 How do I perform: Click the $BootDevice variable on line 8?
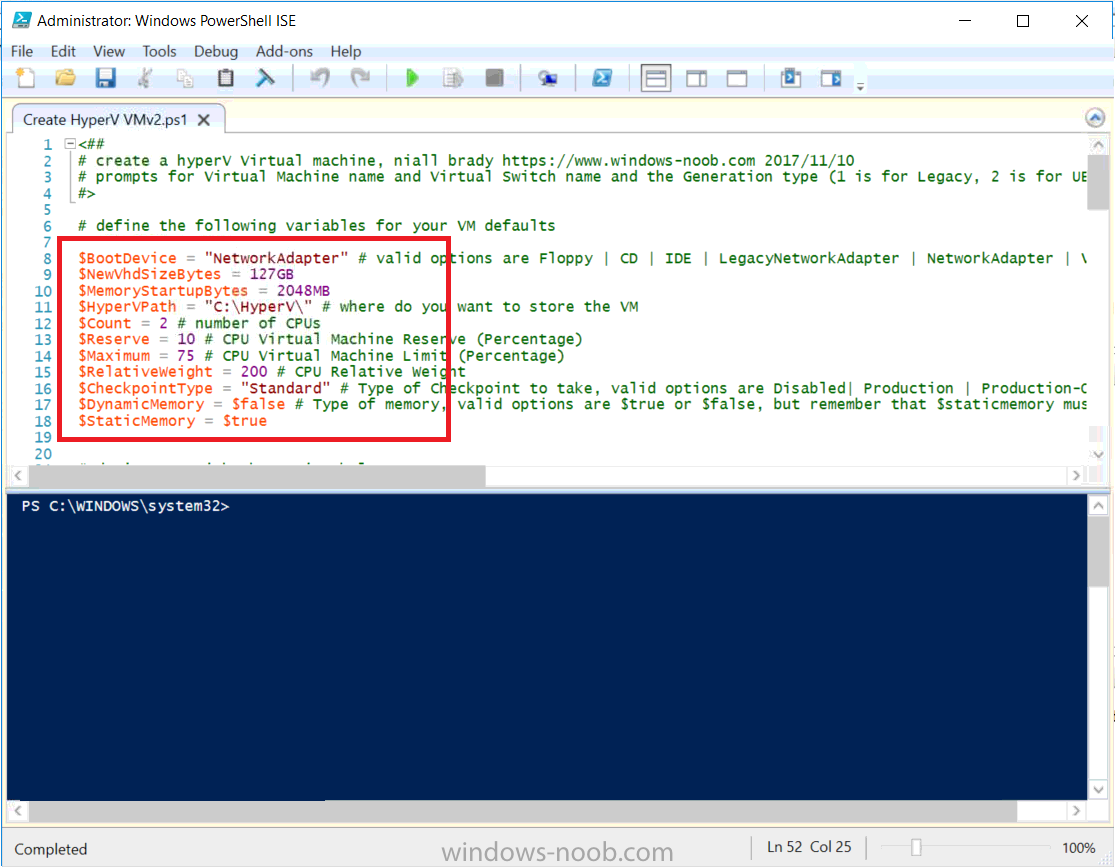[x=127, y=258]
